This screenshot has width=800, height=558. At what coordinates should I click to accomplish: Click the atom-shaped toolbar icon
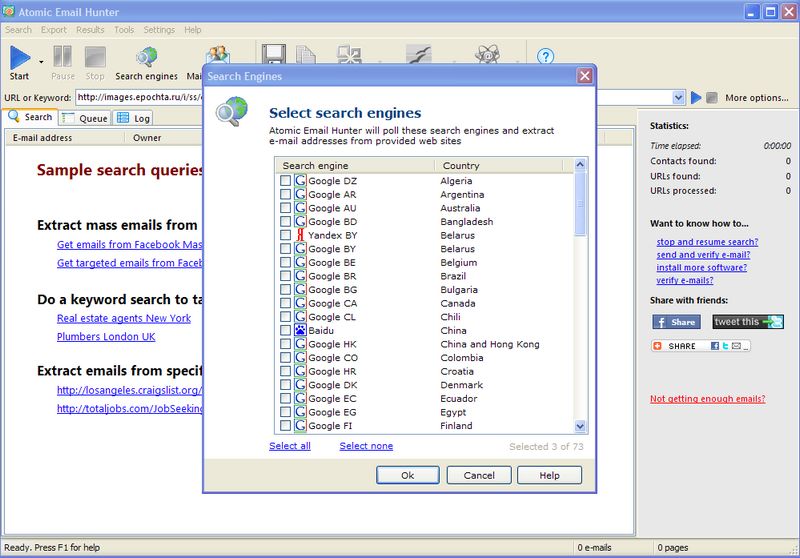[487, 54]
